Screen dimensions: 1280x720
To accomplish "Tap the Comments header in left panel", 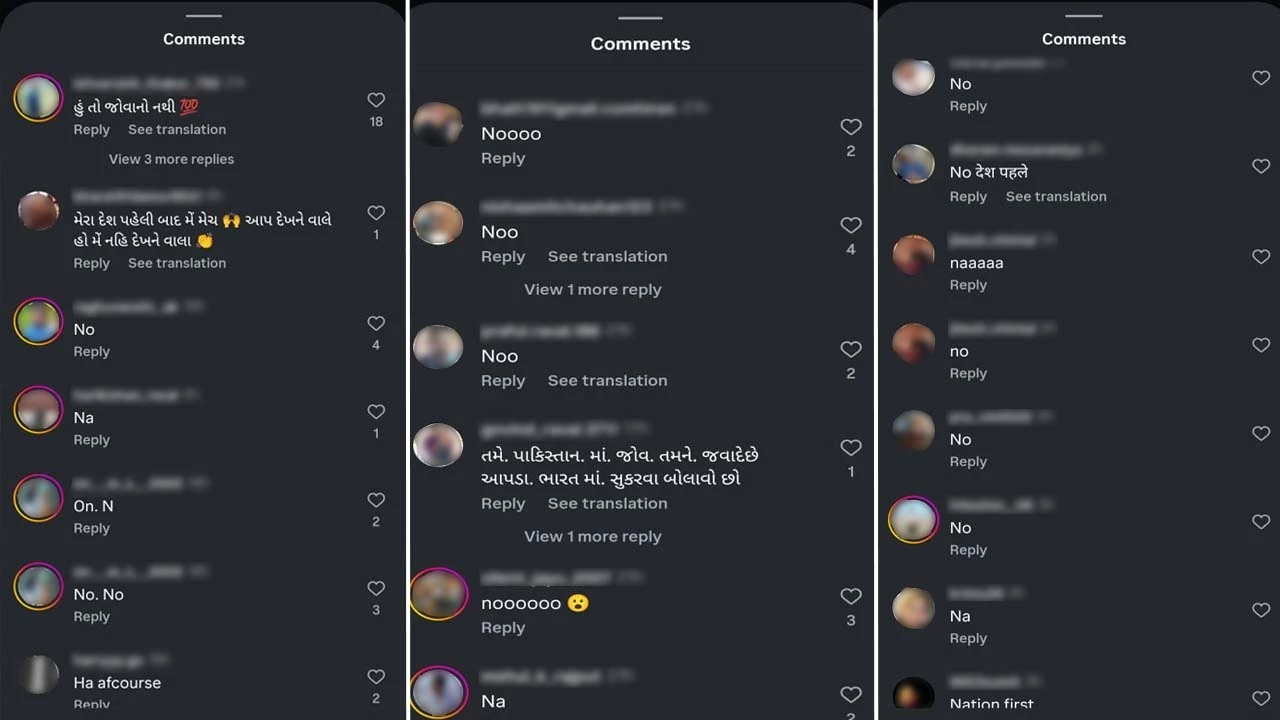I will pos(204,39).
